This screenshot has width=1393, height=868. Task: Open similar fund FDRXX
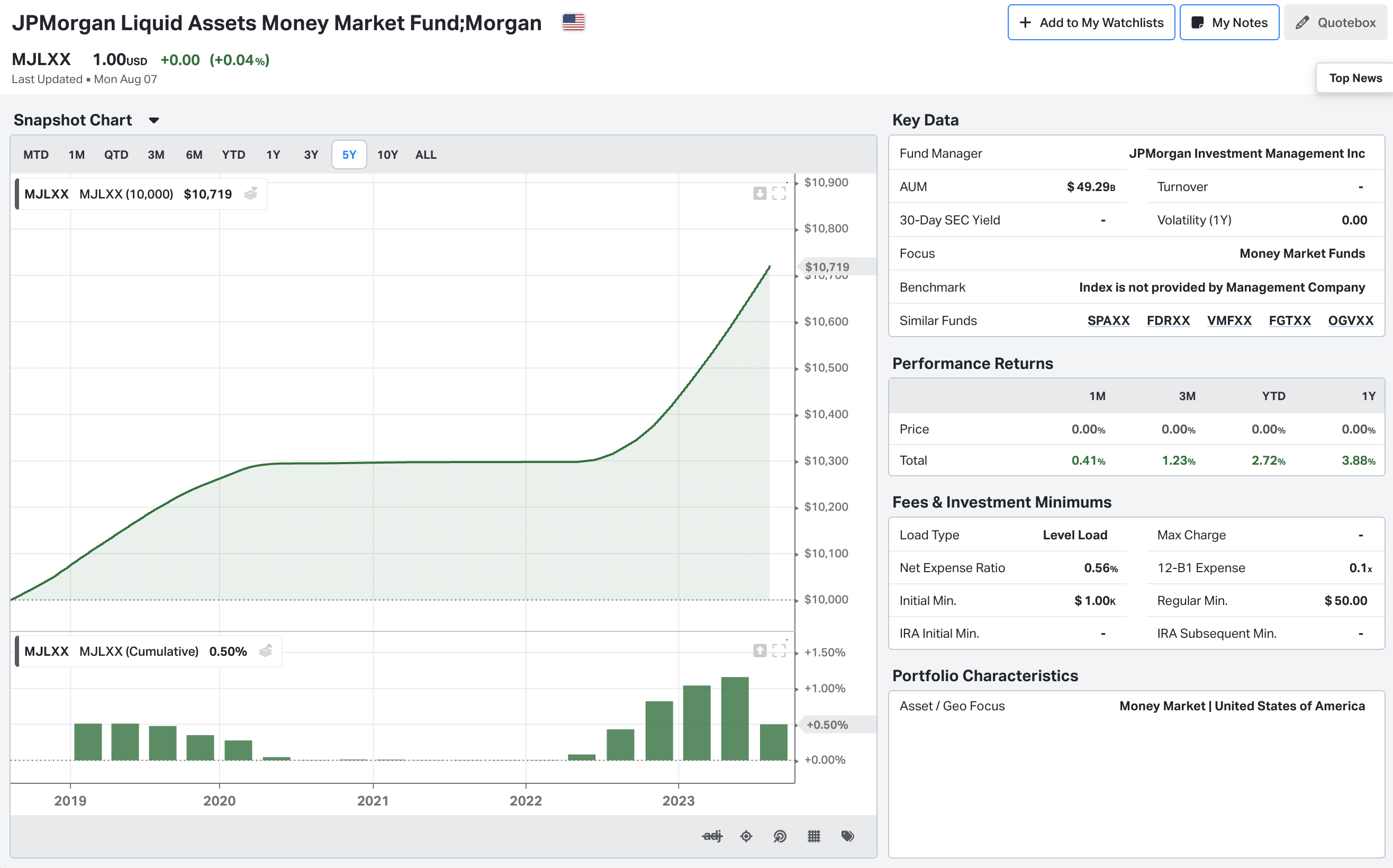pos(1168,320)
